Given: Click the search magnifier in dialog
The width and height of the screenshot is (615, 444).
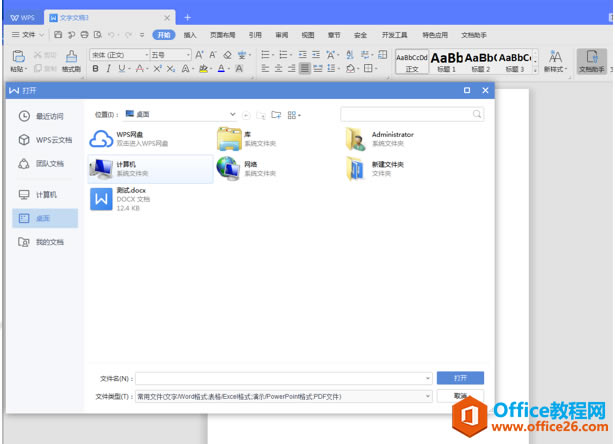Looking at the screenshot, I should click(x=477, y=114).
